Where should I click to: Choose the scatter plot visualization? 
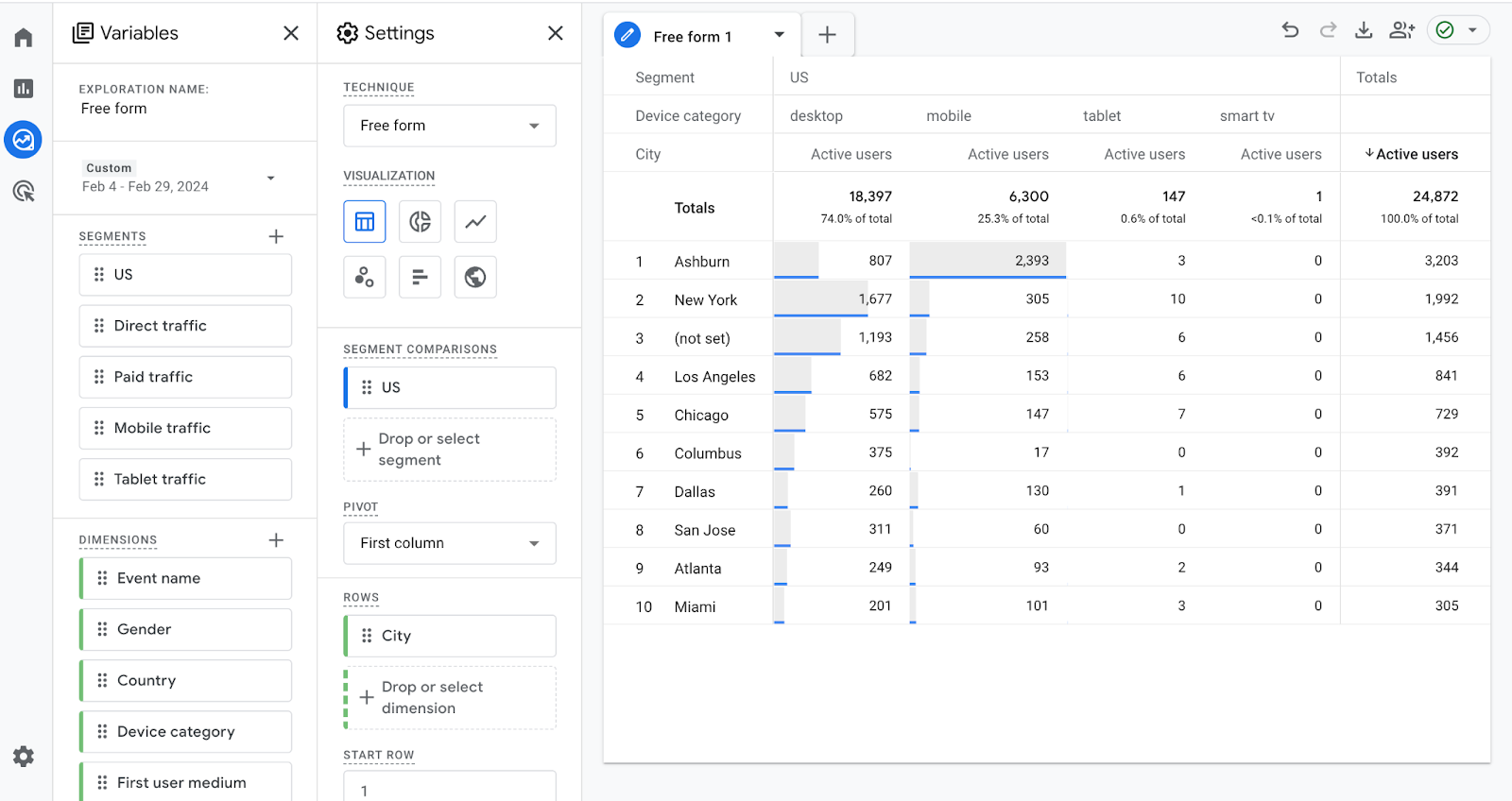point(365,277)
